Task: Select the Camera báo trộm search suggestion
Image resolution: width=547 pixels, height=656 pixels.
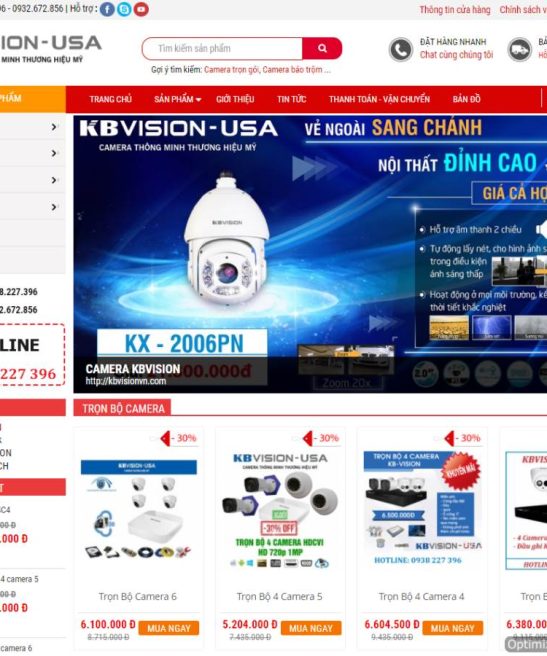Action: (293, 69)
